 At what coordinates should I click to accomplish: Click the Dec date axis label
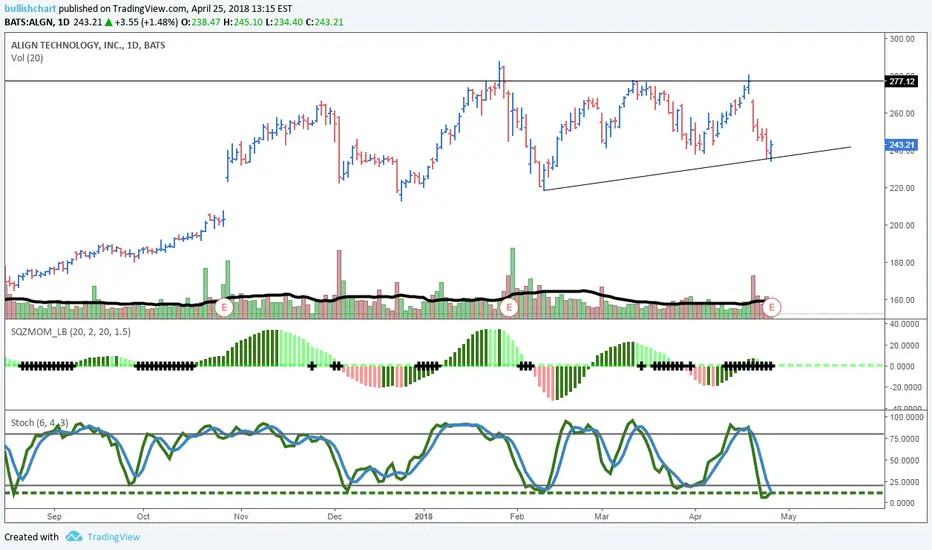coord(335,516)
